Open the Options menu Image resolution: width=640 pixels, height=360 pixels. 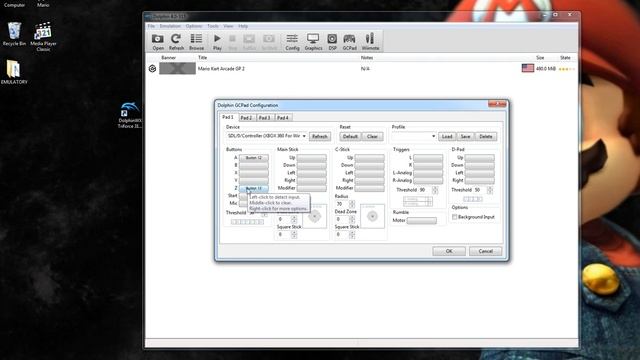coord(194,26)
